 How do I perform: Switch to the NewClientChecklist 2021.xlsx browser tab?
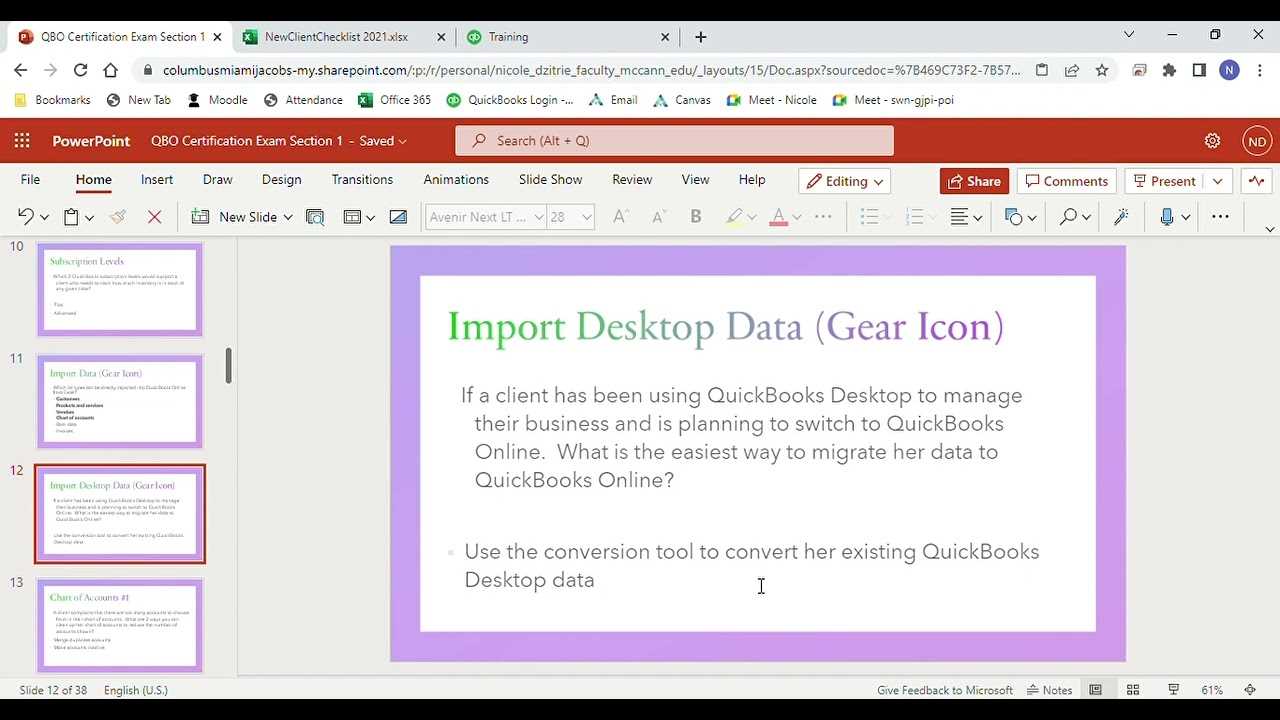click(336, 37)
